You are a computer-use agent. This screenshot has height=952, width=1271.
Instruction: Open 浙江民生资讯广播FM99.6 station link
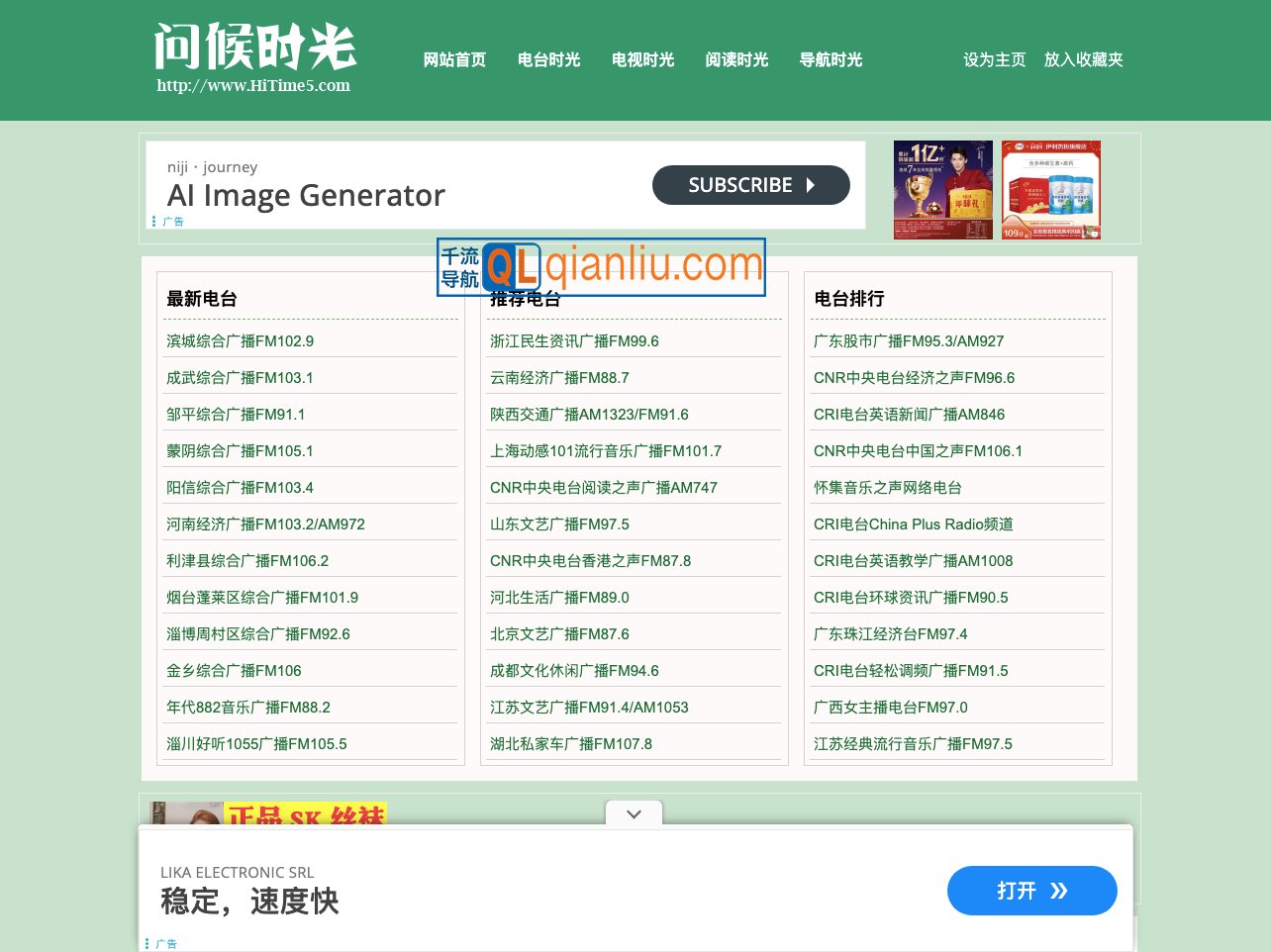tap(575, 340)
